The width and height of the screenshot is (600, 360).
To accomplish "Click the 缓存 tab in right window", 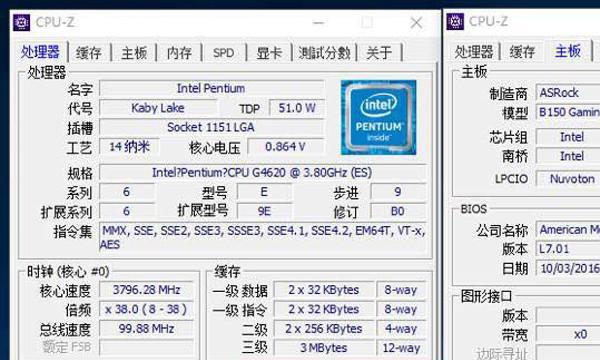I will pyautogui.click(x=522, y=52).
